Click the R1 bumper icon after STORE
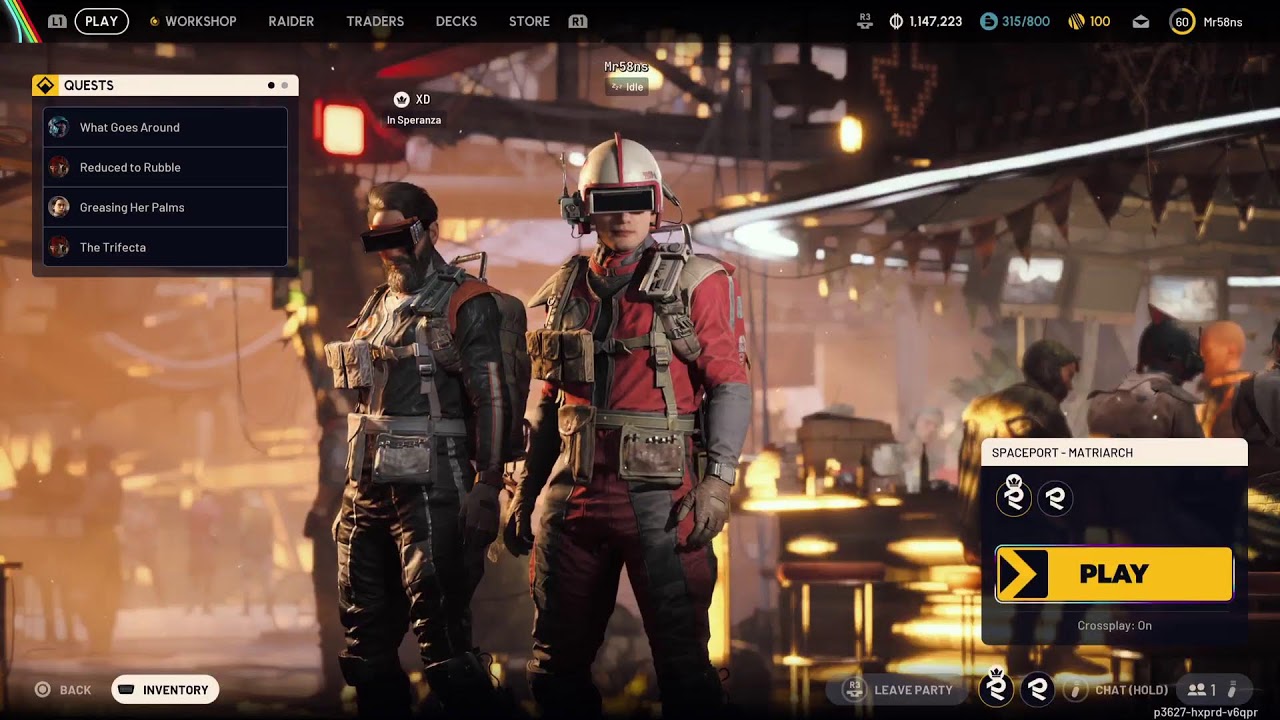Image resolution: width=1280 pixels, height=720 pixels. coord(577,21)
